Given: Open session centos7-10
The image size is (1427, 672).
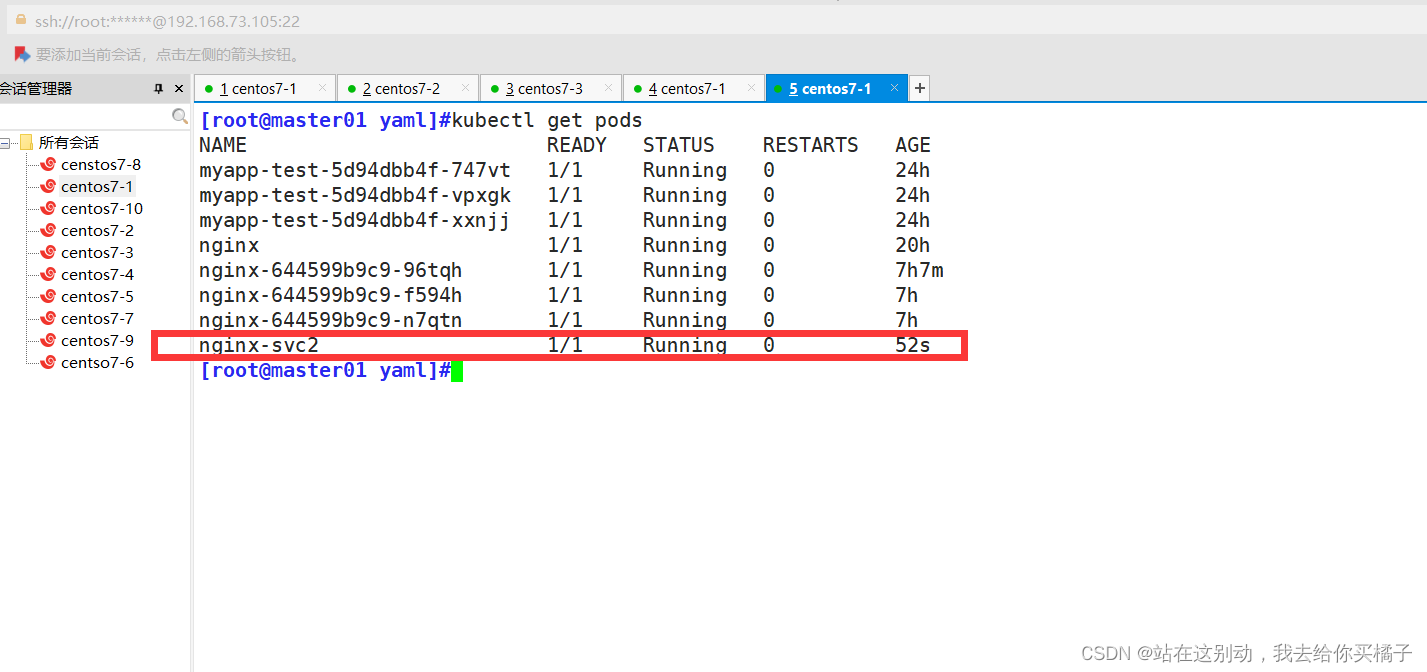Looking at the screenshot, I should [x=102, y=208].
